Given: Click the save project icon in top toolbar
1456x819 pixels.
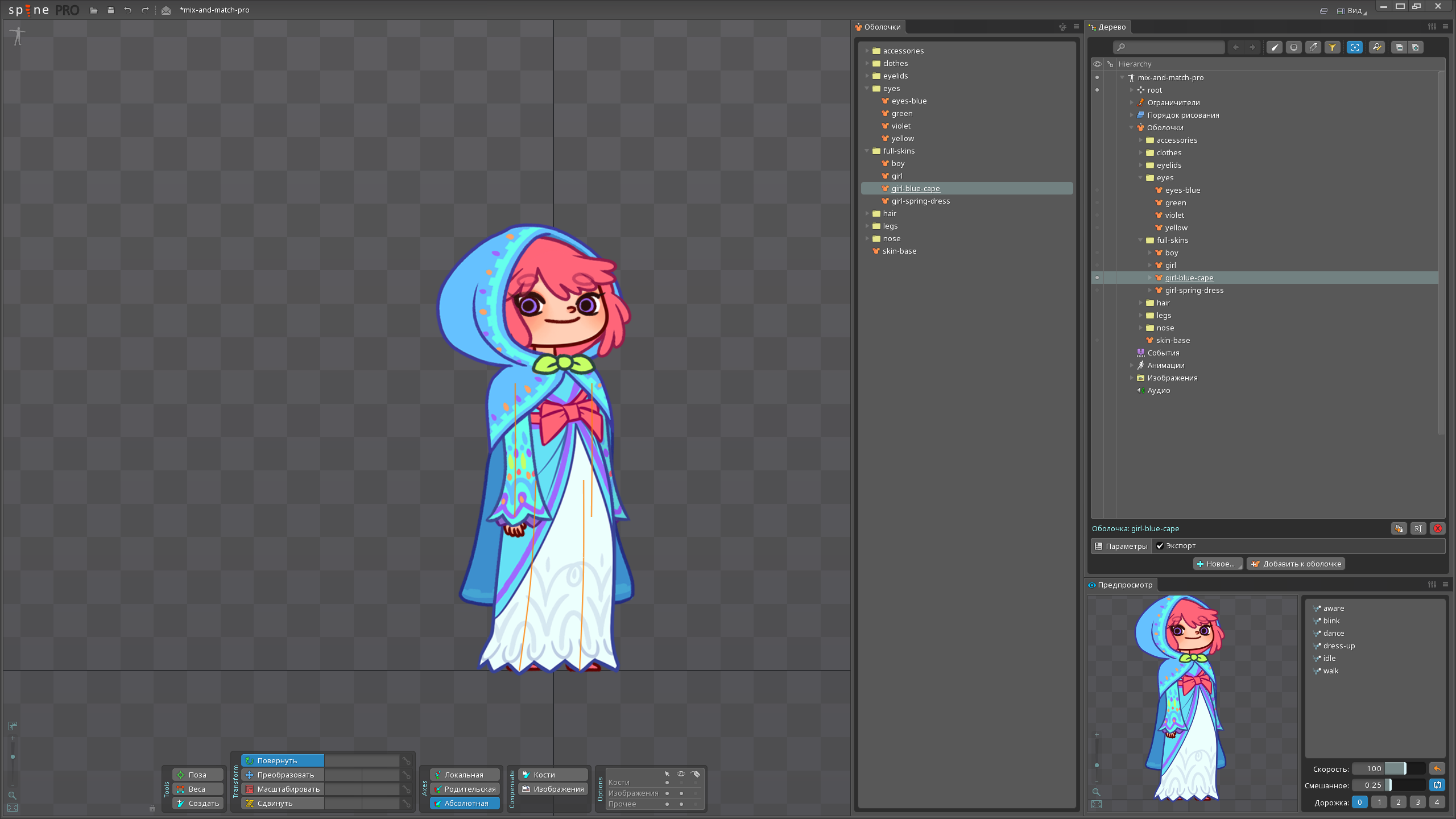Looking at the screenshot, I should pos(110,10).
